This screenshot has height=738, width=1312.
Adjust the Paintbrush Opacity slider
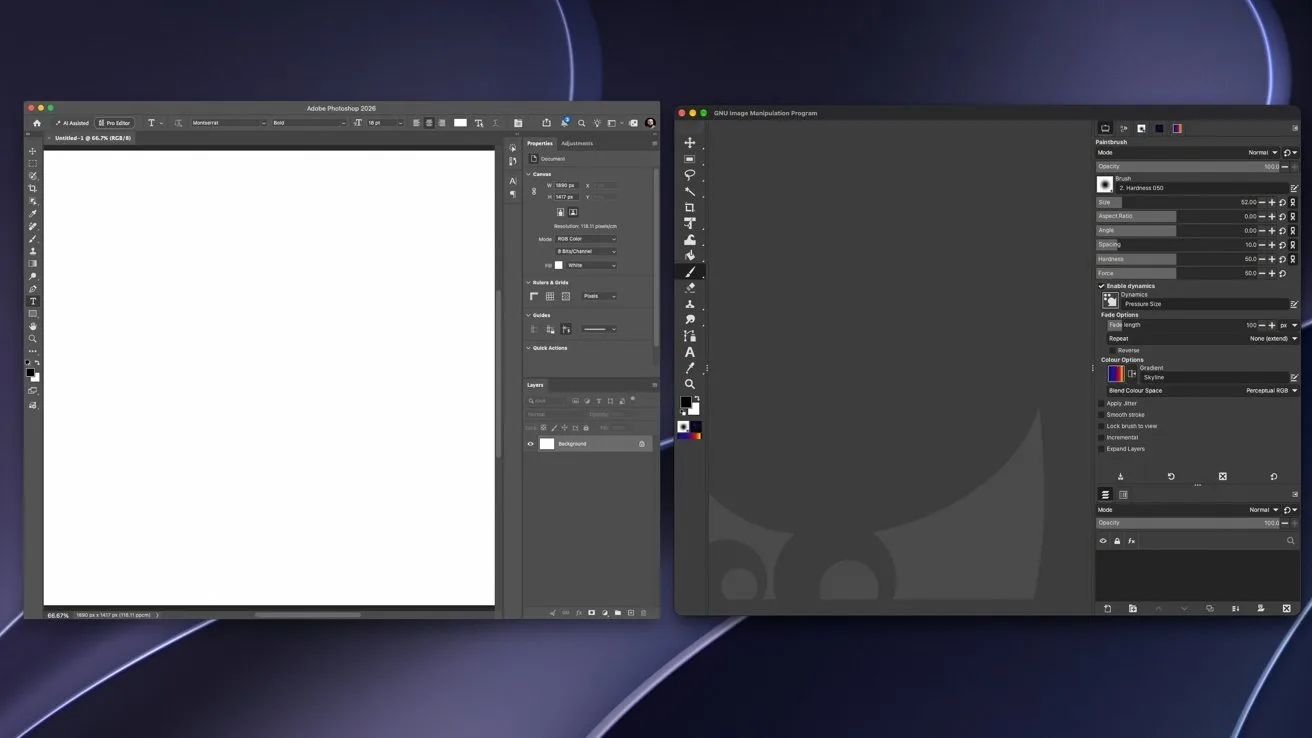[x=1189, y=167]
